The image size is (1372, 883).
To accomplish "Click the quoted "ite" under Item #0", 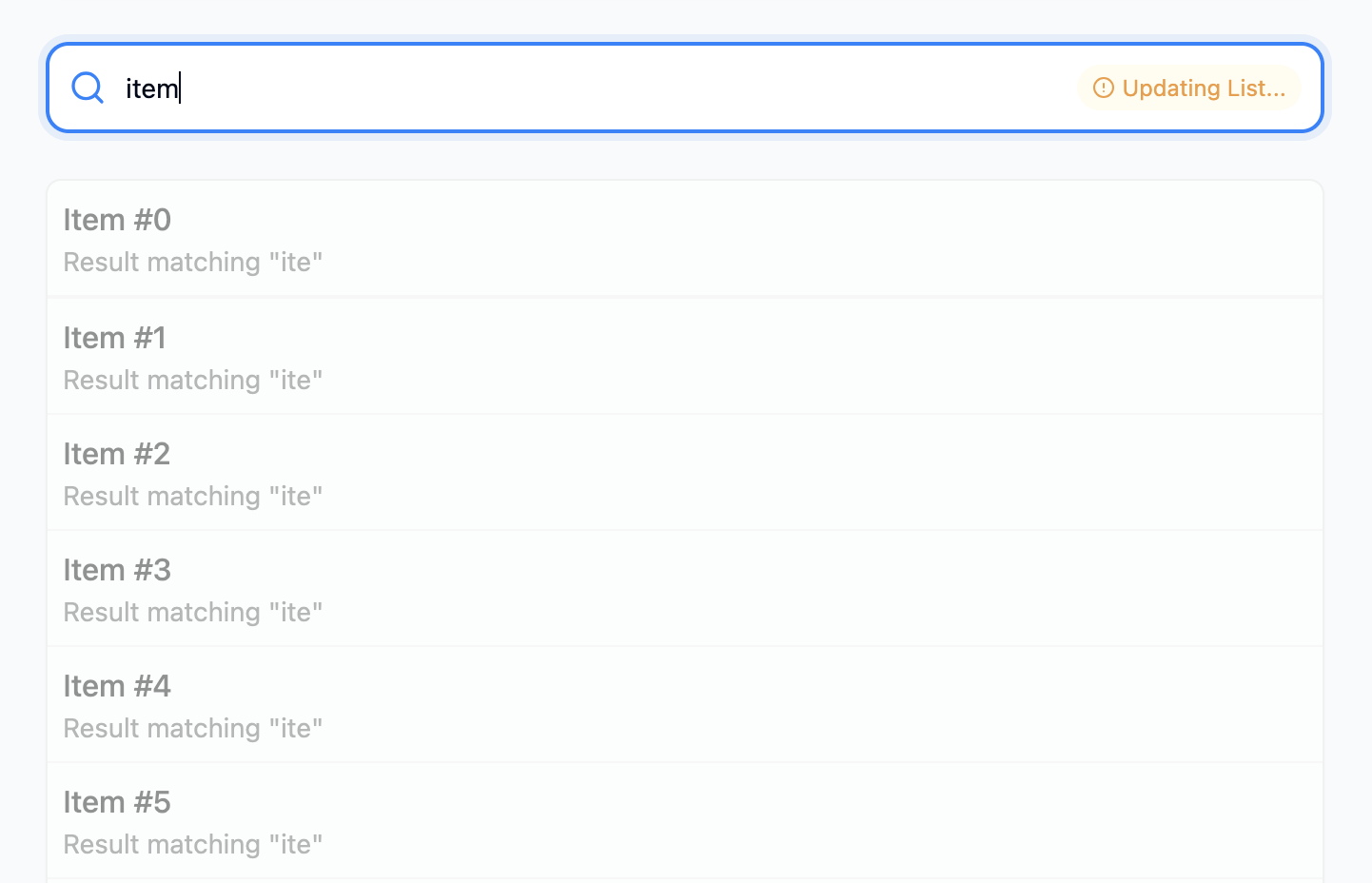I will coord(296,263).
